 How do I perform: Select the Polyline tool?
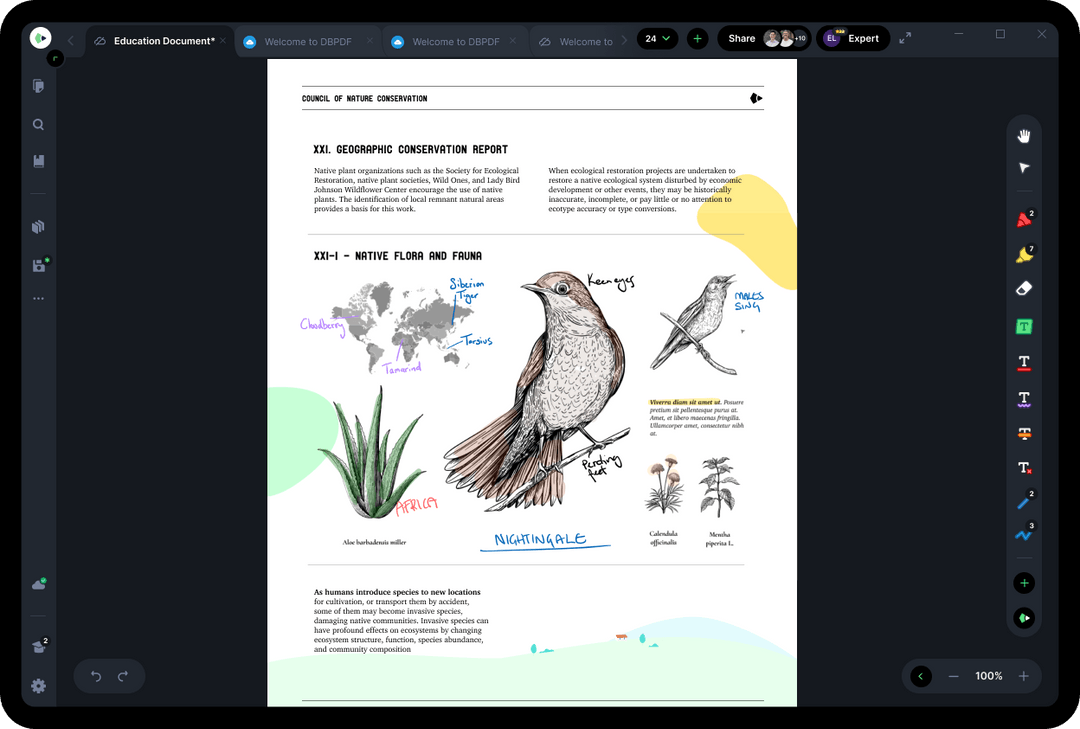1023,534
